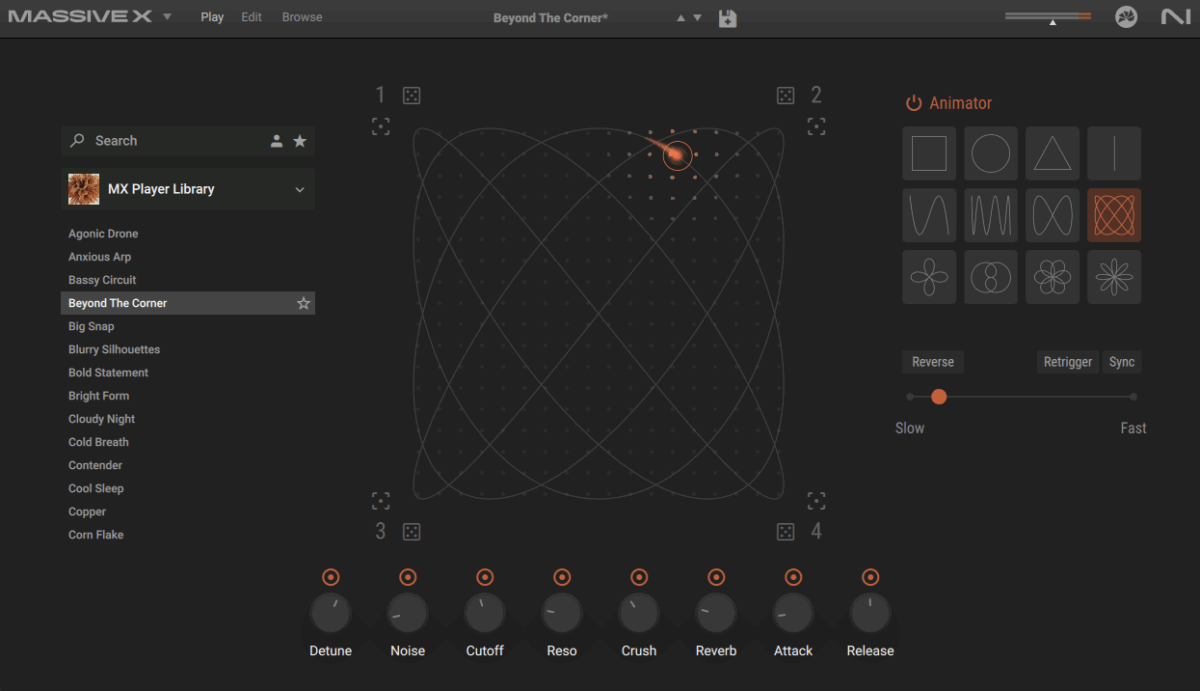
Task: Turn on Sync for the animator
Action: click(1121, 361)
